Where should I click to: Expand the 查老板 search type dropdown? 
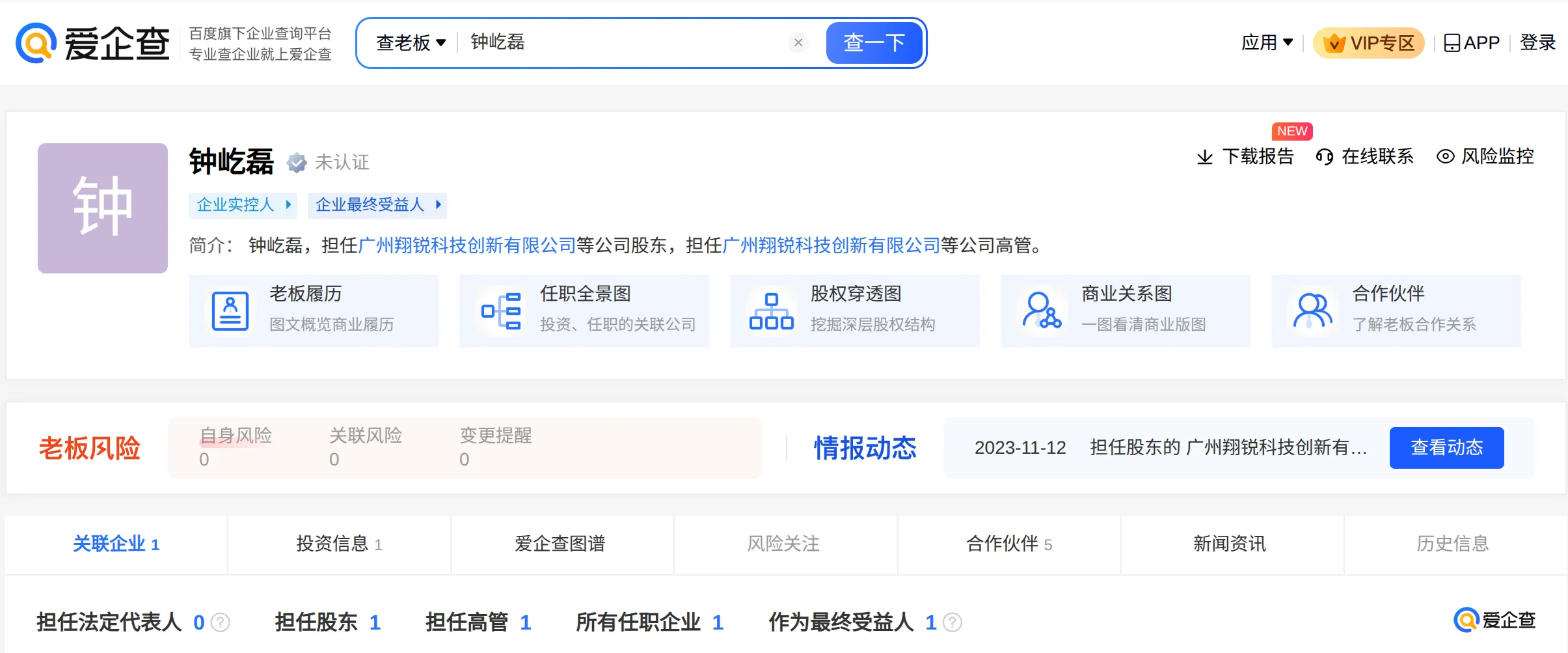(x=411, y=43)
